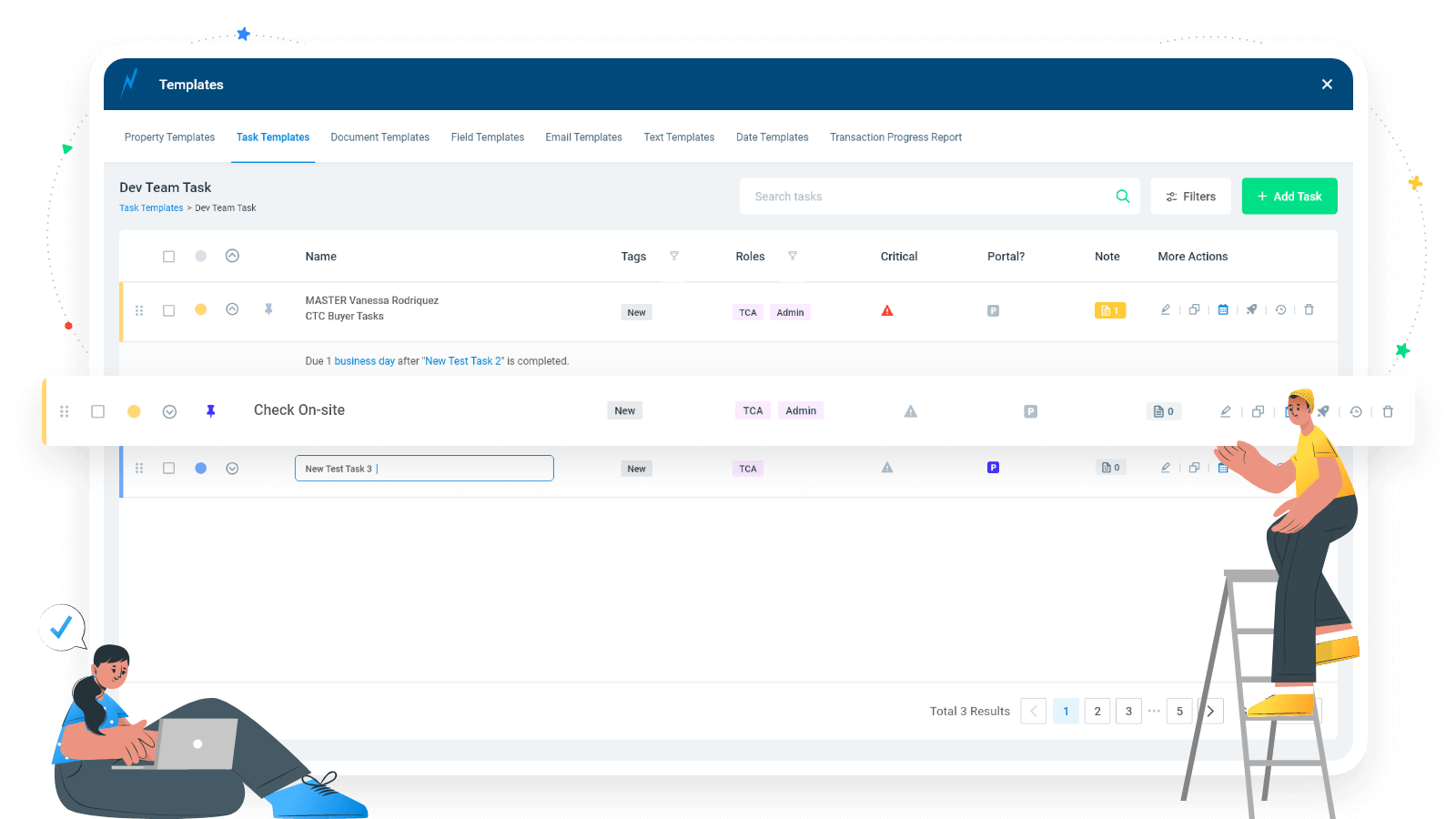This screenshot has height=819, width=1456.
Task: Open the Tags column filter funnel
Action: click(x=674, y=256)
